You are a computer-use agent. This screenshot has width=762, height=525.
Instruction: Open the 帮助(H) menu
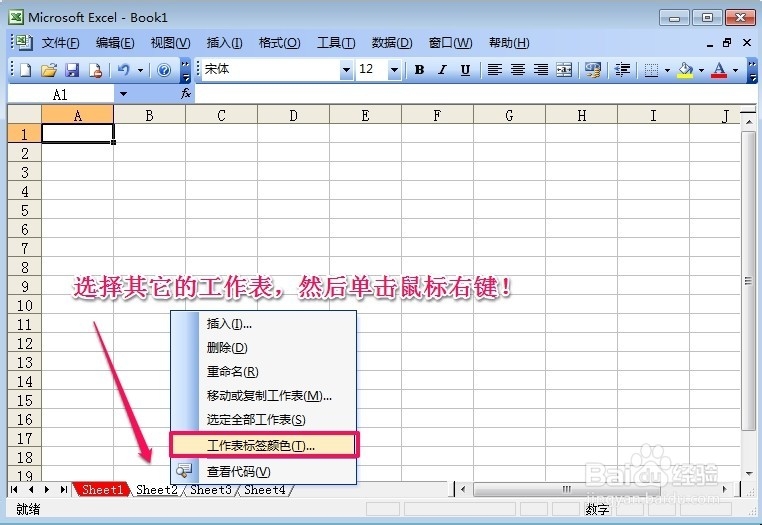(x=509, y=43)
